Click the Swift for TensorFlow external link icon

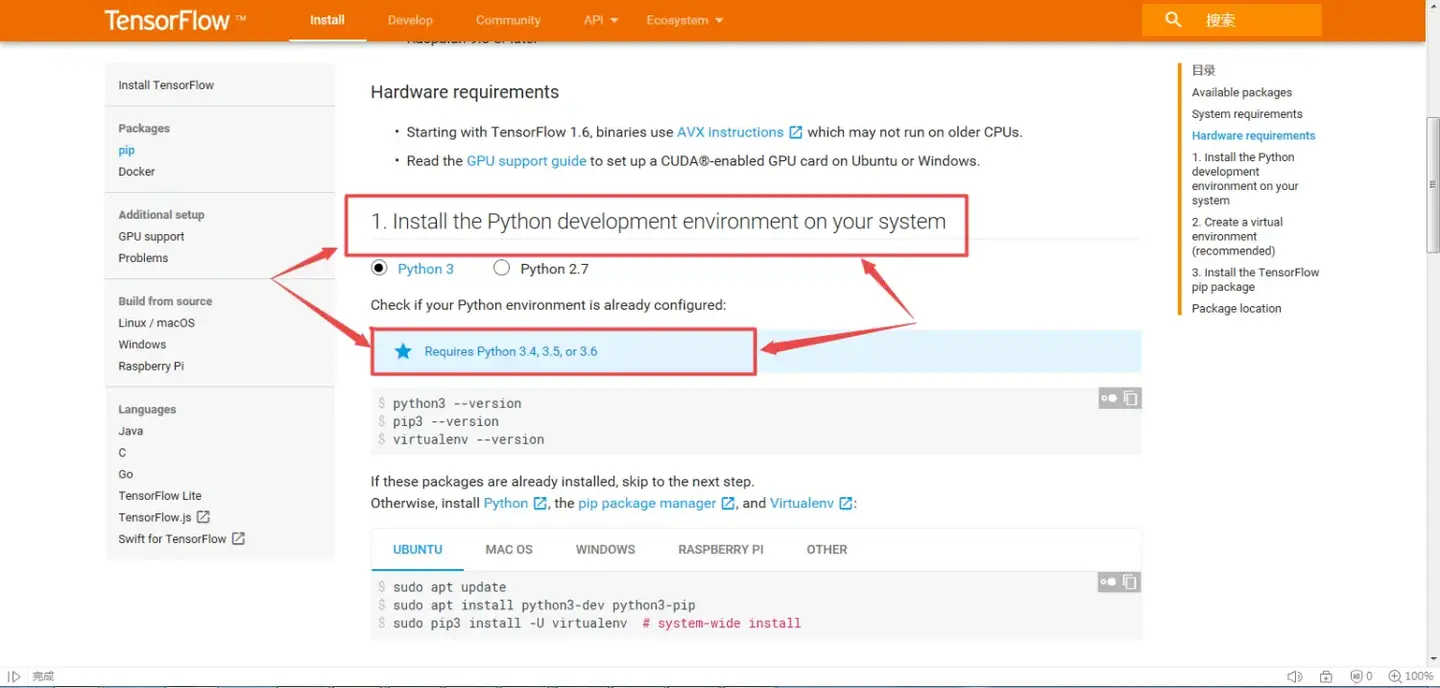point(238,538)
